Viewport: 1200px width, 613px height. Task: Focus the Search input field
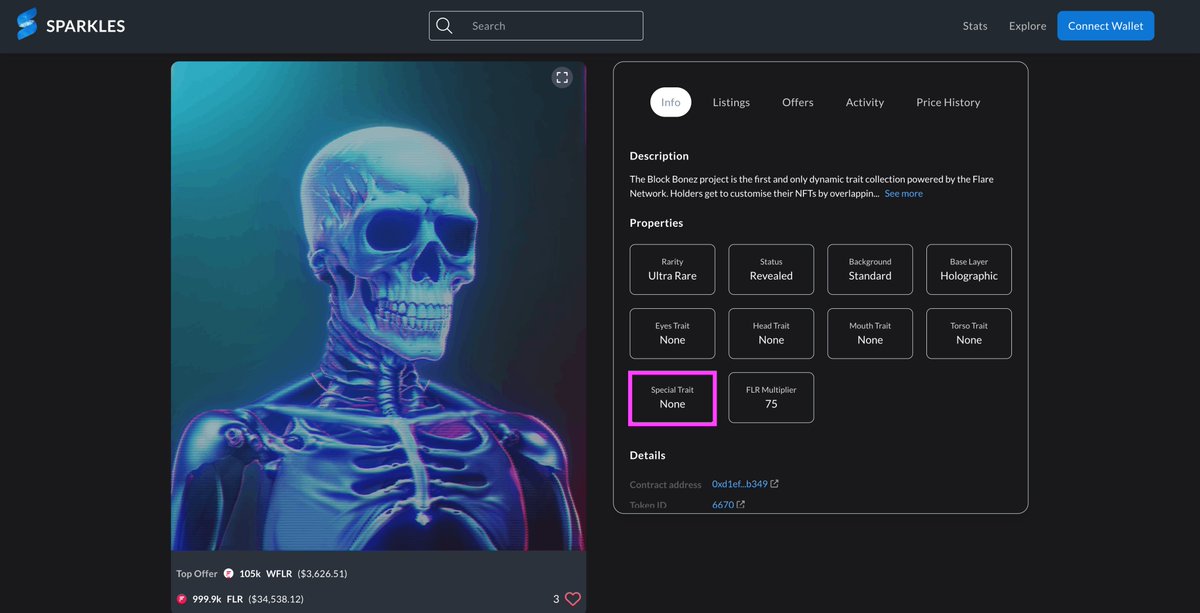pyautogui.click(x=536, y=26)
